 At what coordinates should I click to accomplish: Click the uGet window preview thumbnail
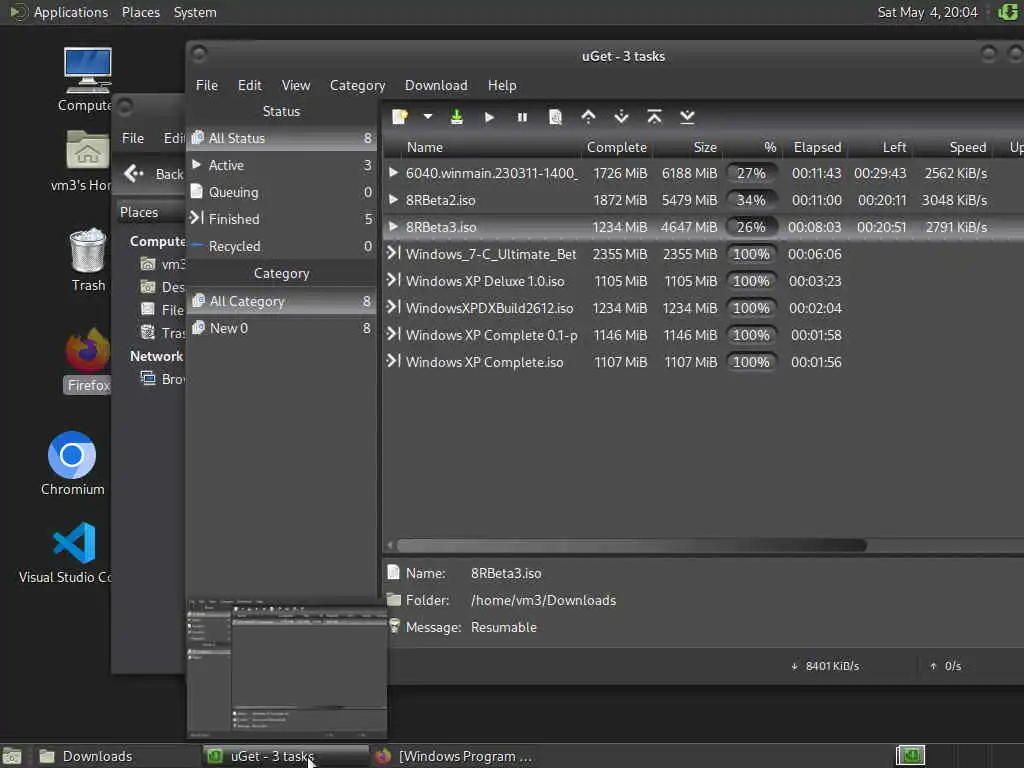pos(287,667)
